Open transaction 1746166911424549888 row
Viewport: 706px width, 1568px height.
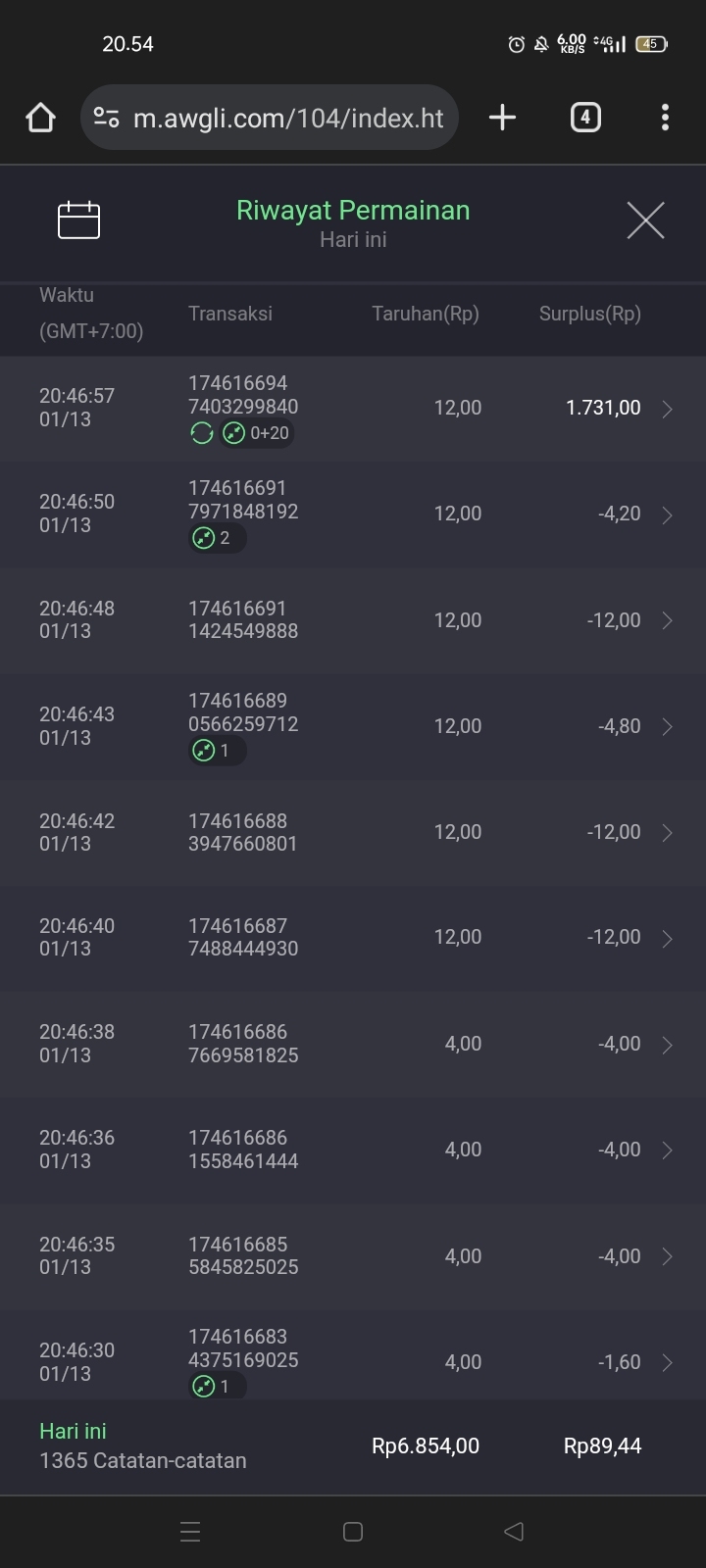point(243,620)
